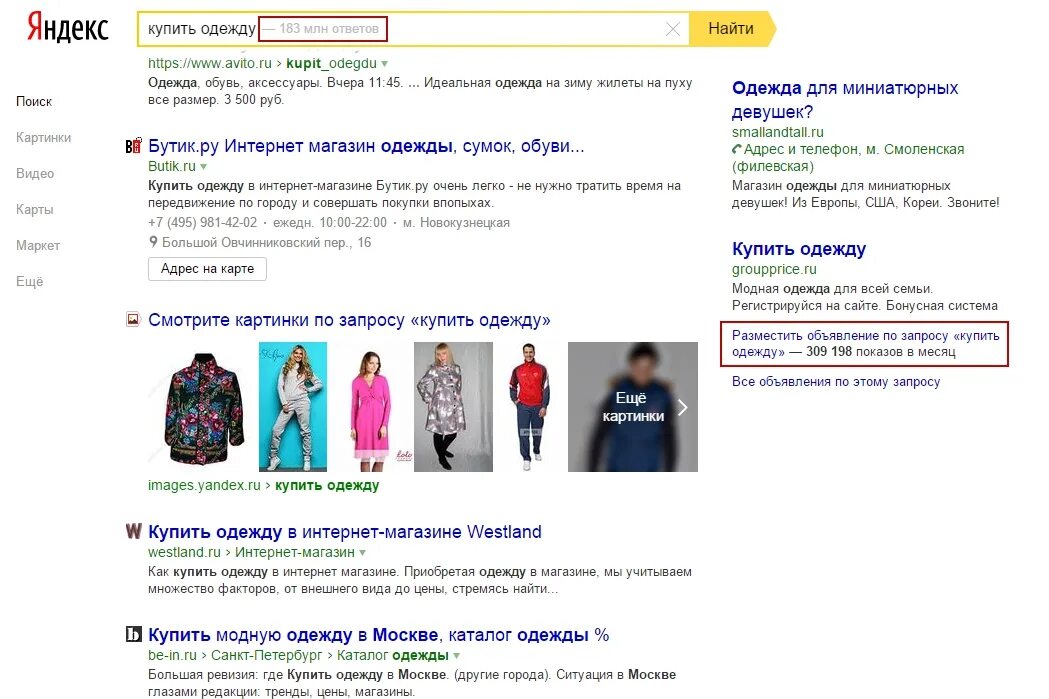Click the Бутик.ру favicon icon
This screenshot has height=699, width=1049.
(134, 145)
